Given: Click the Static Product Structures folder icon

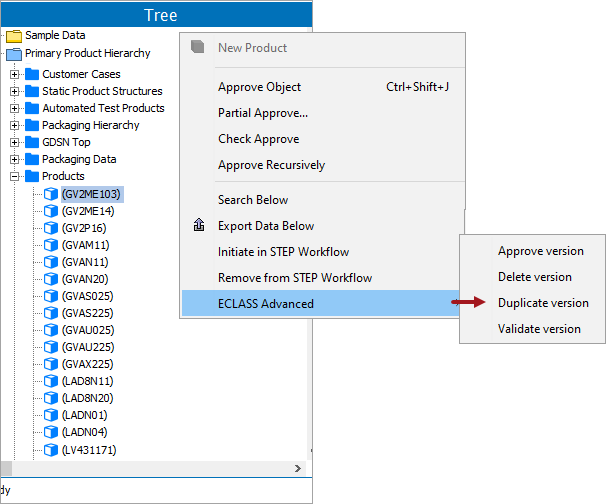Looking at the screenshot, I should click(32, 91).
